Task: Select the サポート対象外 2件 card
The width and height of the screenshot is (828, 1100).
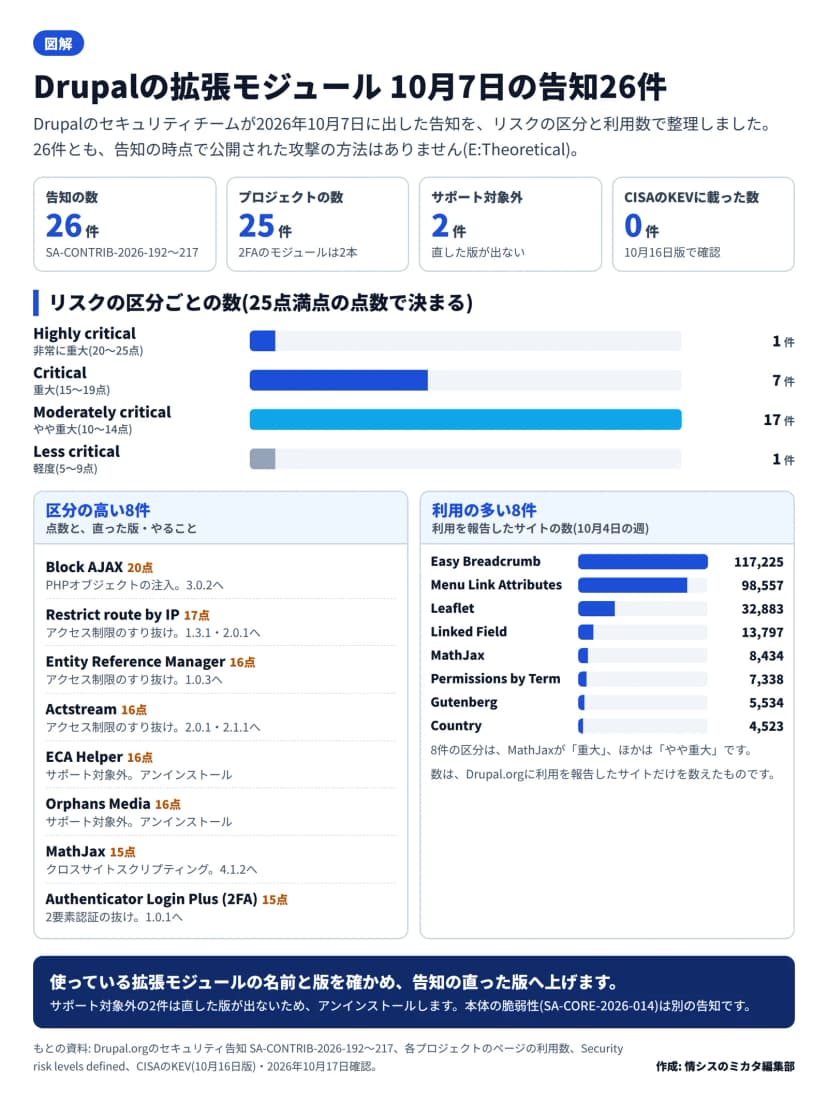Action: pos(510,224)
